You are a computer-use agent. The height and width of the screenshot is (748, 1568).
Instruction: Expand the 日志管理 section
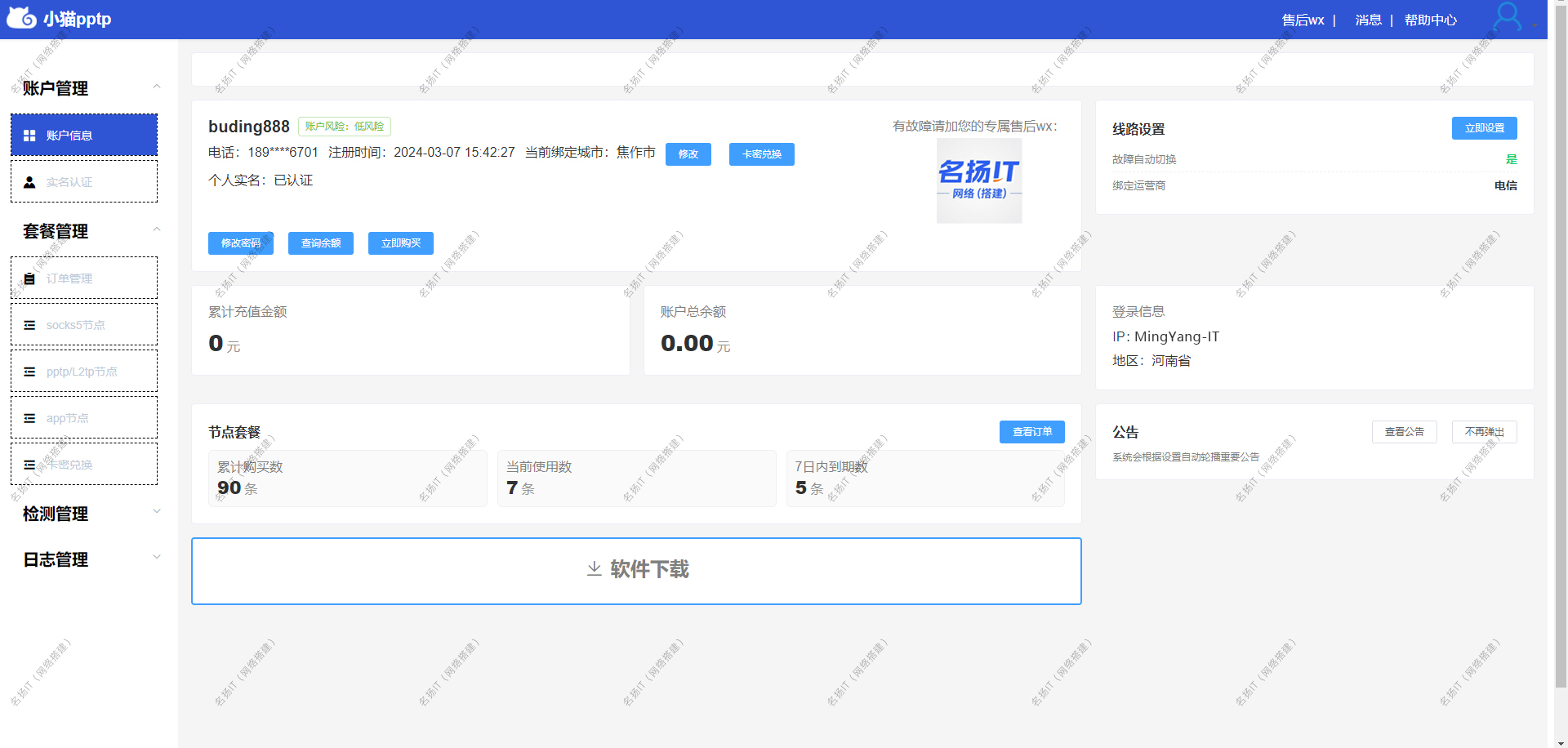pos(157,556)
